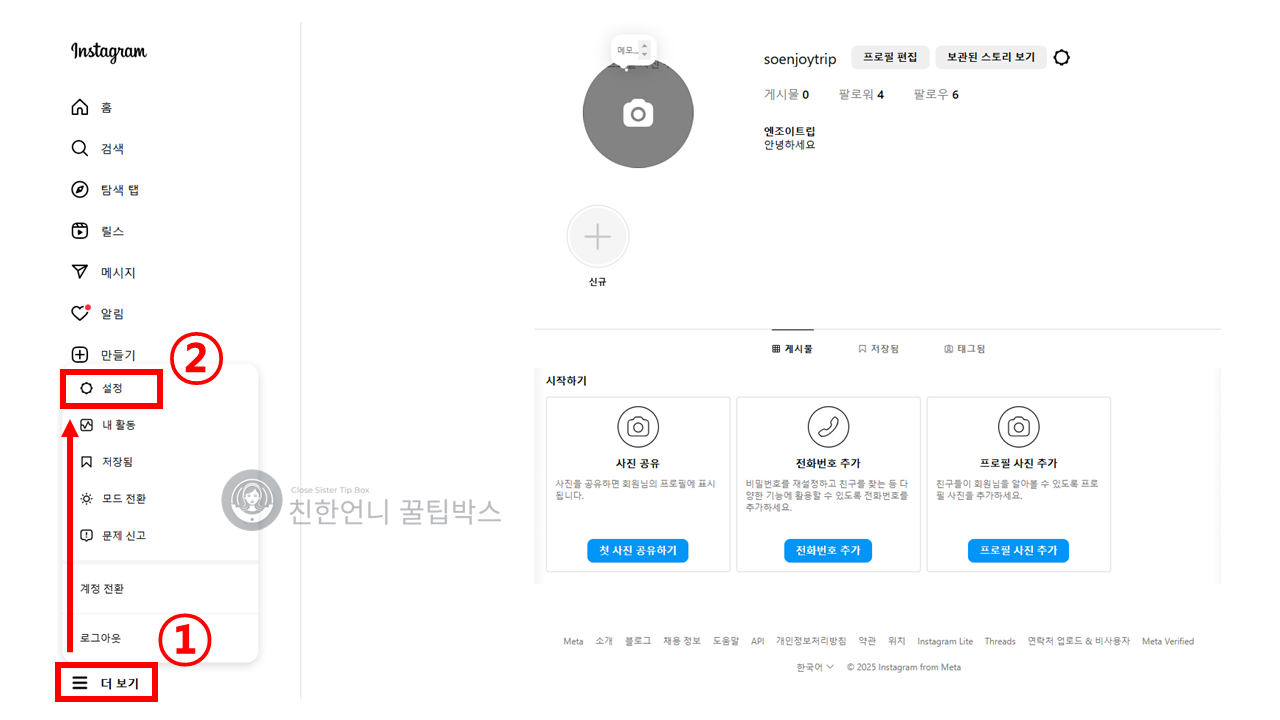The image size is (1280, 720).
Task: Click 만들기 plus icon
Action: click(x=80, y=355)
